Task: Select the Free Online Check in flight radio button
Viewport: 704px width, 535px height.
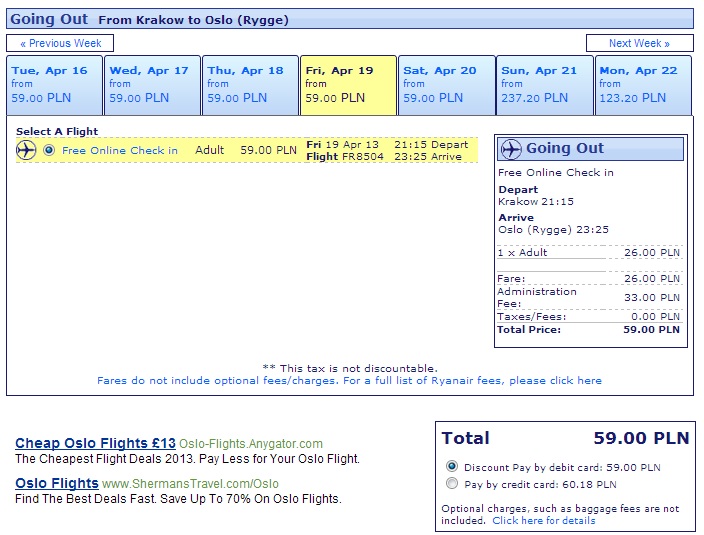Action: click(x=49, y=150)
